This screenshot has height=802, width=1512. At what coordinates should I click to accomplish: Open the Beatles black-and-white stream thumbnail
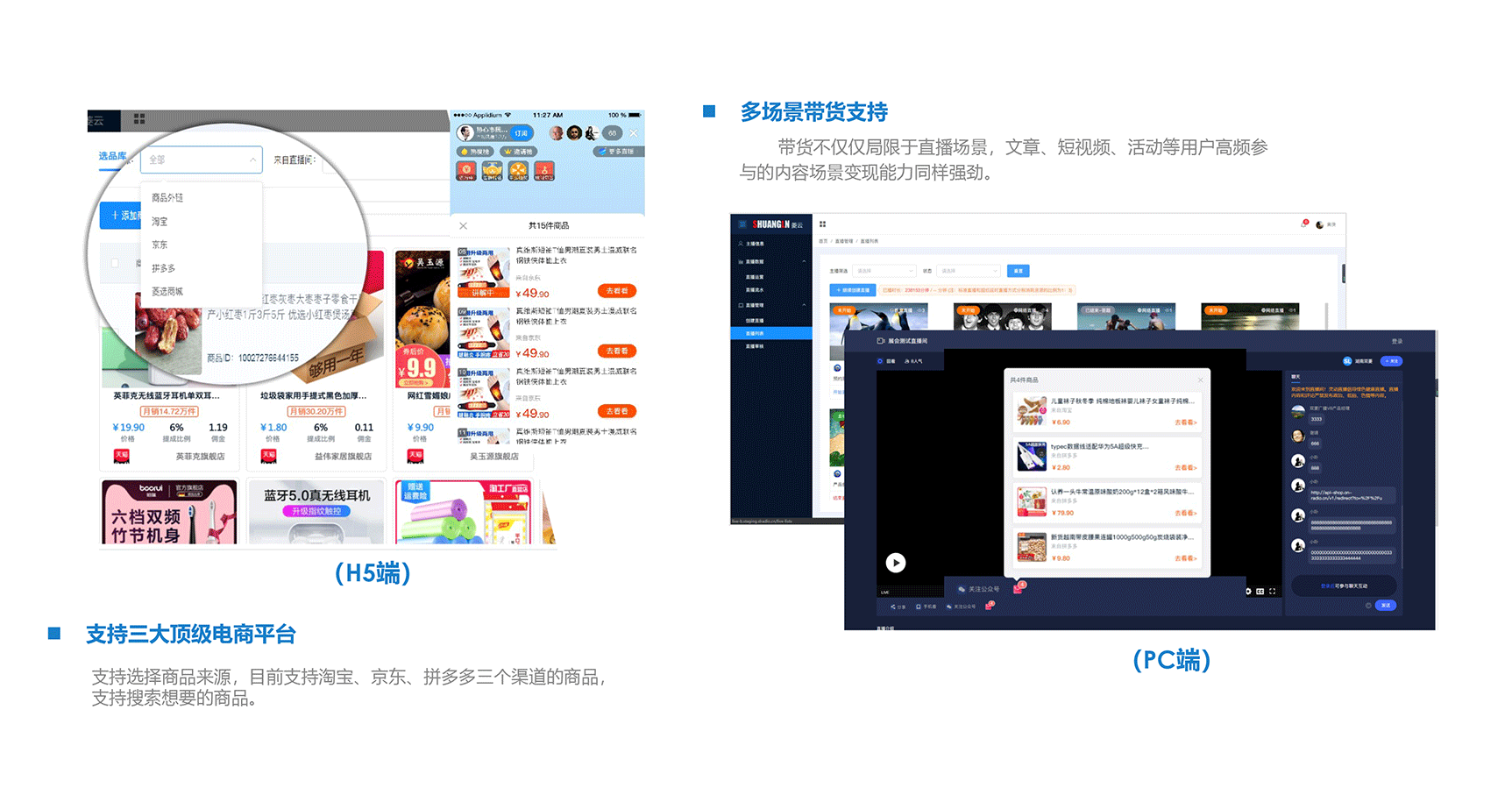1003,316
